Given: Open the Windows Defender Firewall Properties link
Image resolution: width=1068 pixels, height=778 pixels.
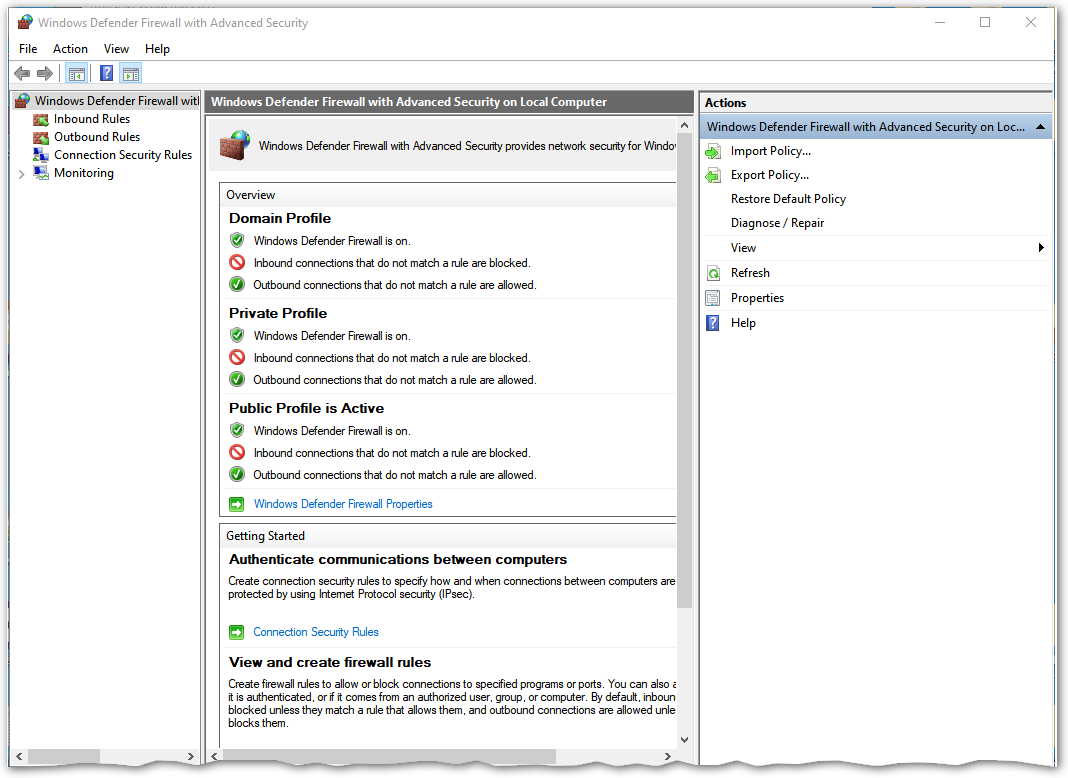Looking at the screenshot, I should point(343,504).
